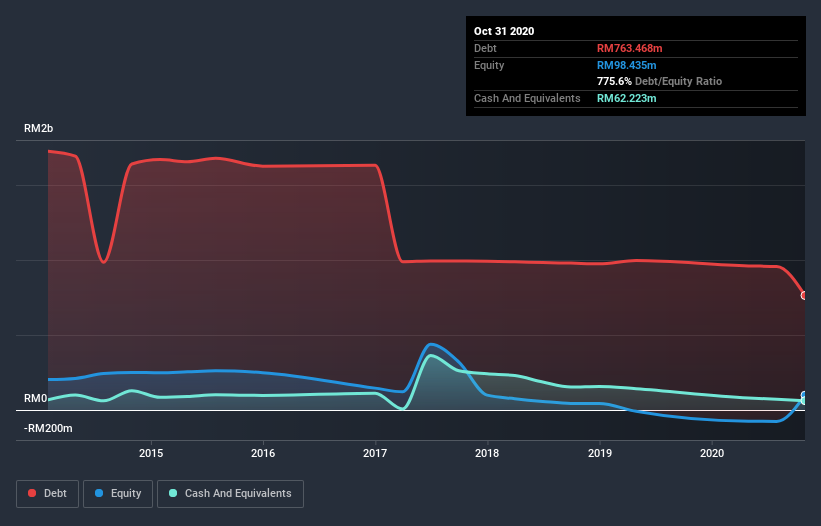Click the RM98.435m equity value
The width and height of the screenshot is (821, 526).
[x=626, y=65]
